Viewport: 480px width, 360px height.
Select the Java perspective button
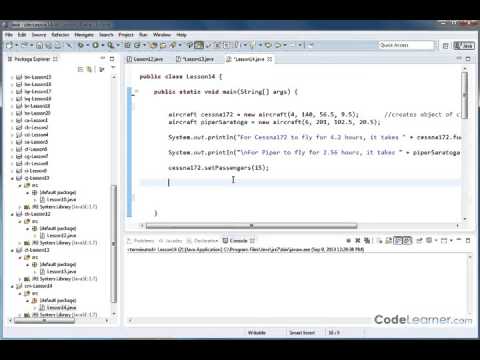464,45
